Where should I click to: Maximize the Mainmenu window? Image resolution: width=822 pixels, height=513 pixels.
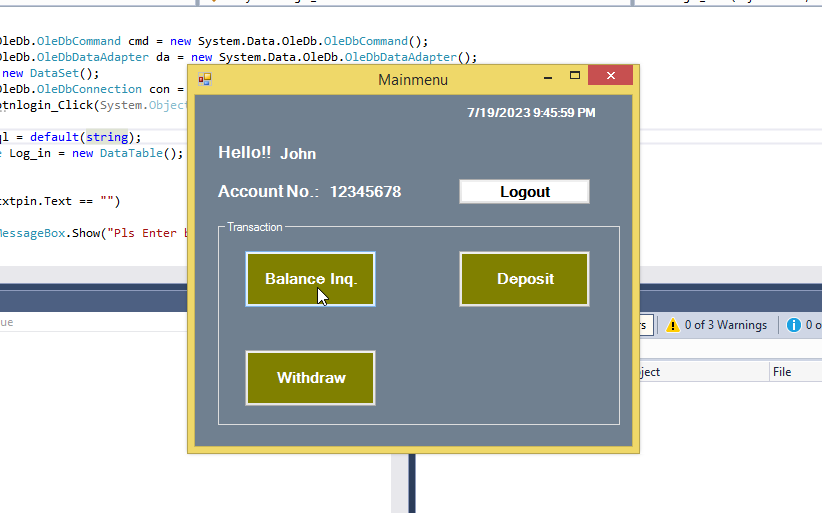[575, 77]
